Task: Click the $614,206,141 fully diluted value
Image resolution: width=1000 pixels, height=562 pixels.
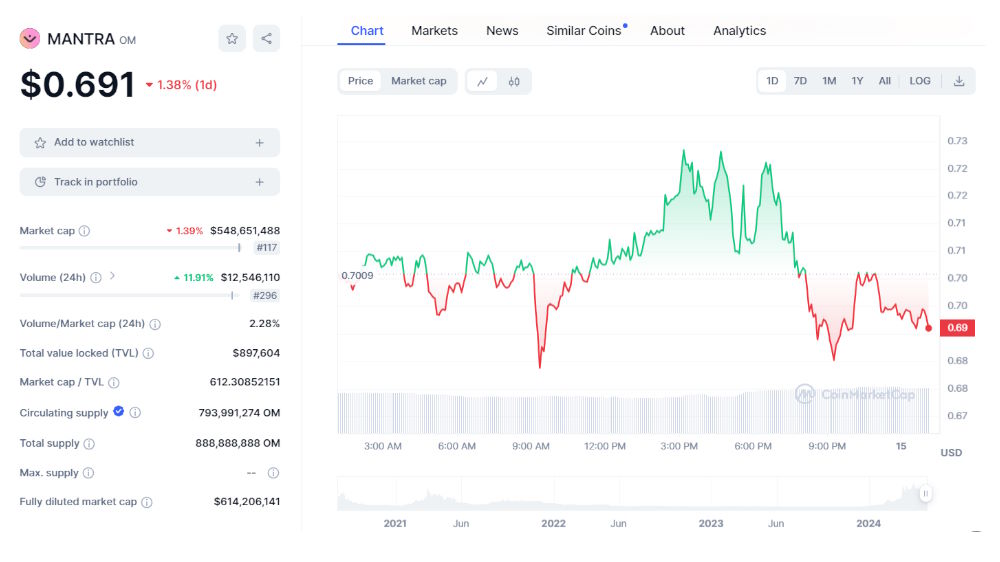Action: click(x=247, y=502)
